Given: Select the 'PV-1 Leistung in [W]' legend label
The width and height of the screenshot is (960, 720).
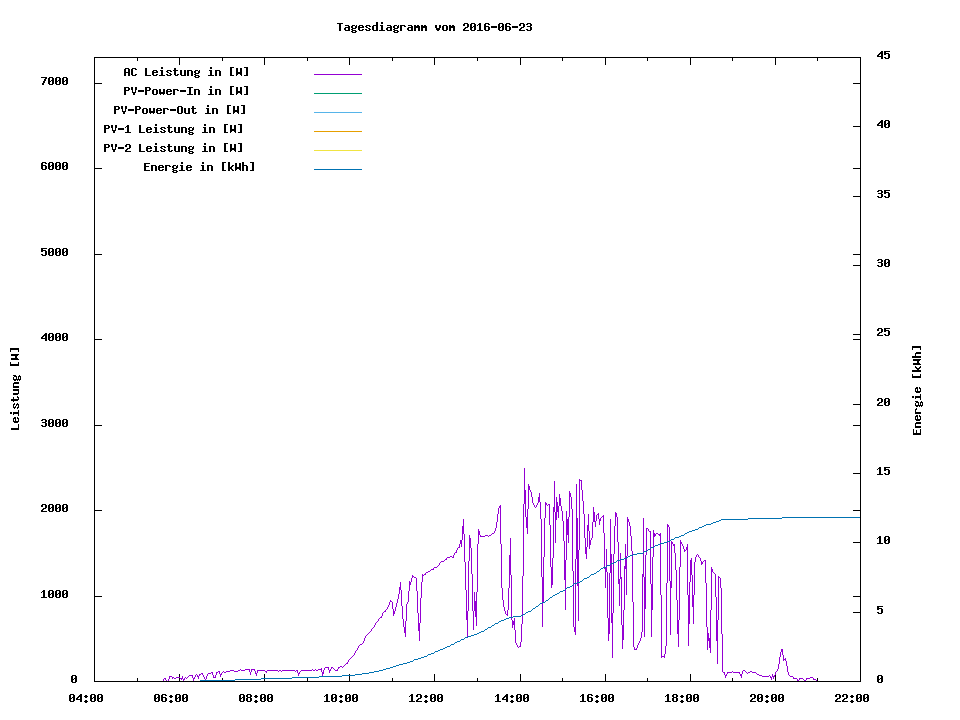Looking at the screenshot, I should [x=173, y=129].
